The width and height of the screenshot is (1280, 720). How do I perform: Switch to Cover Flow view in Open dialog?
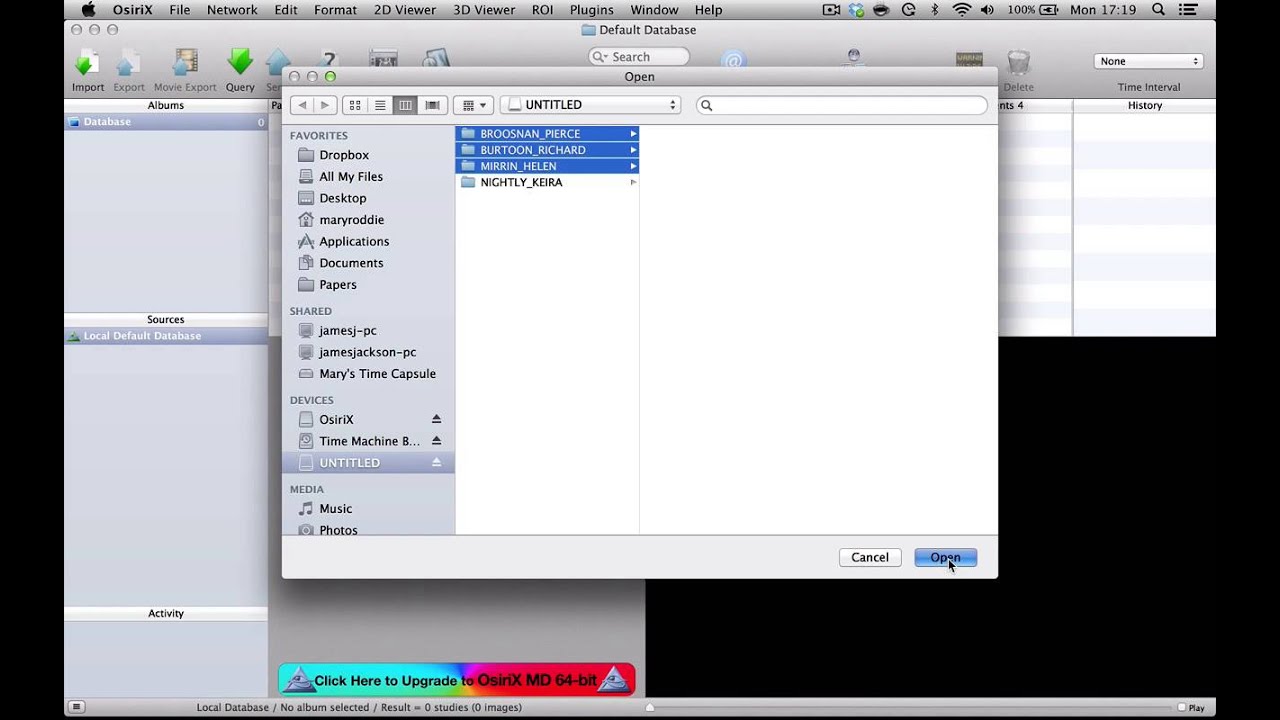(x=432, y=105)
